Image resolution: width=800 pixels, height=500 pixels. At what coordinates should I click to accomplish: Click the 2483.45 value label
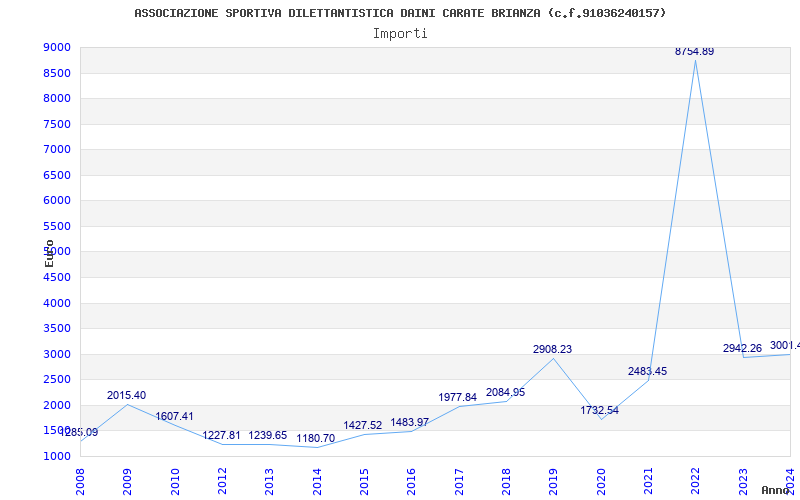pos(647,371)
